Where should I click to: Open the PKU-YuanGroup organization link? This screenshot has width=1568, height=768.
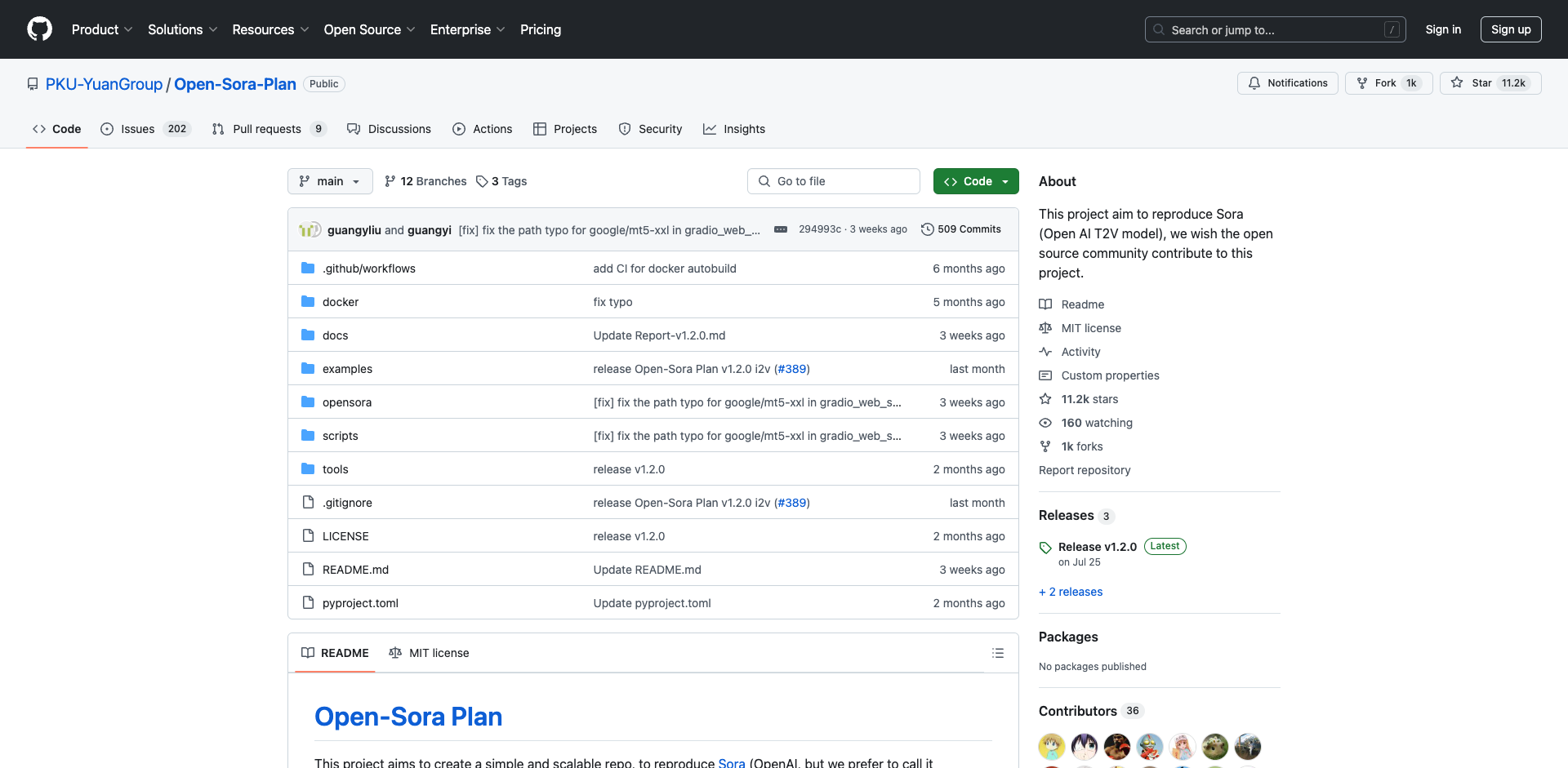point(104,84)
